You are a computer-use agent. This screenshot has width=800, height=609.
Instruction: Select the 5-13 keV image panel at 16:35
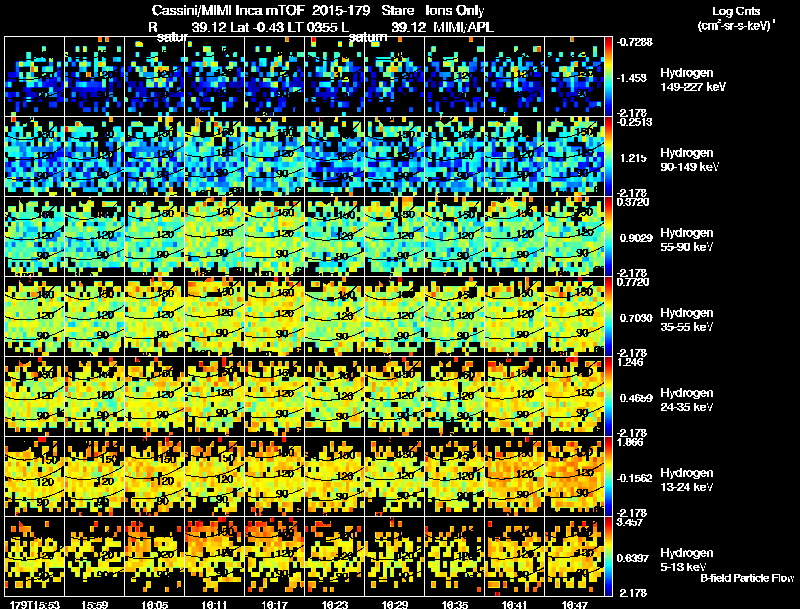[x=455, y=557]
